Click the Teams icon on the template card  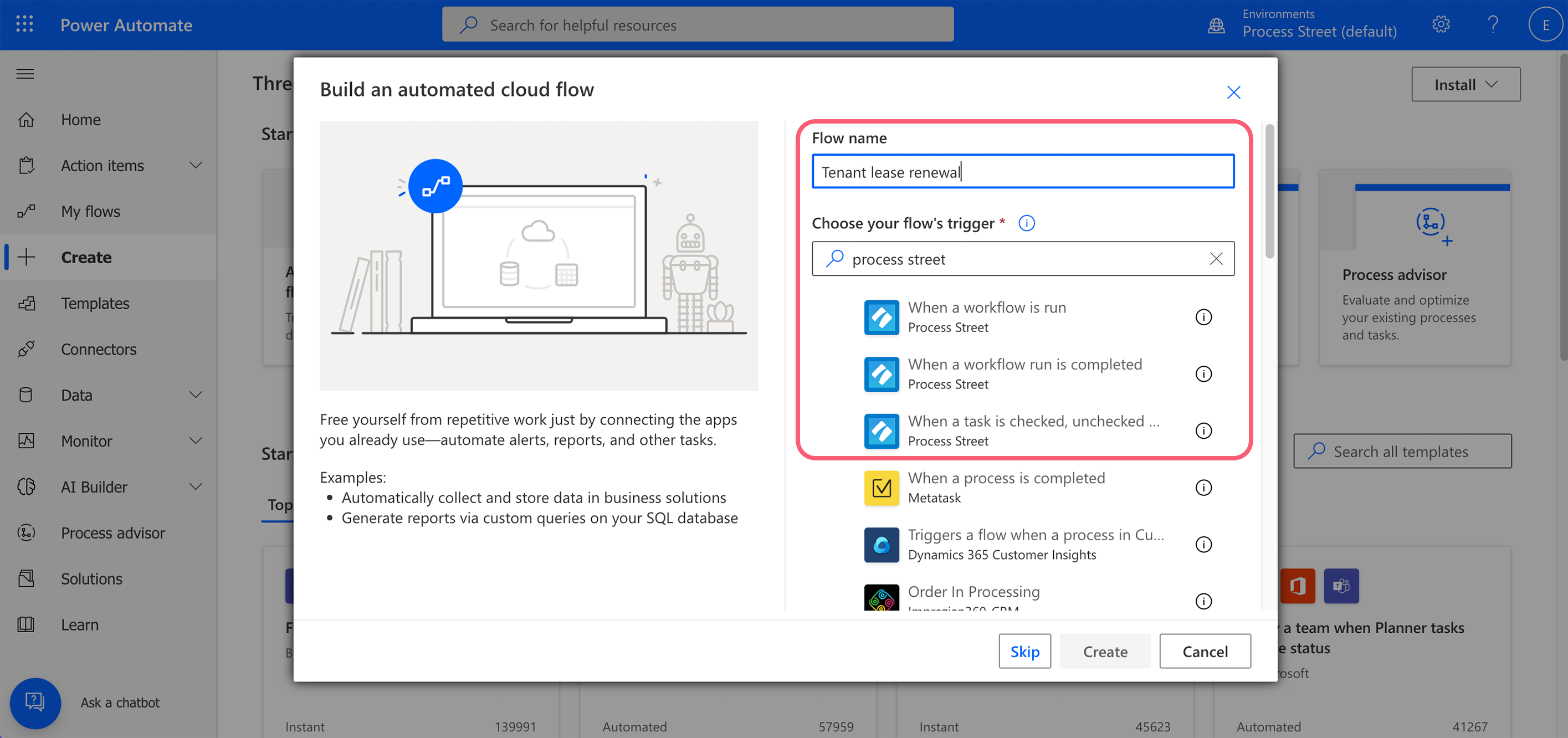pos(1341,586)
